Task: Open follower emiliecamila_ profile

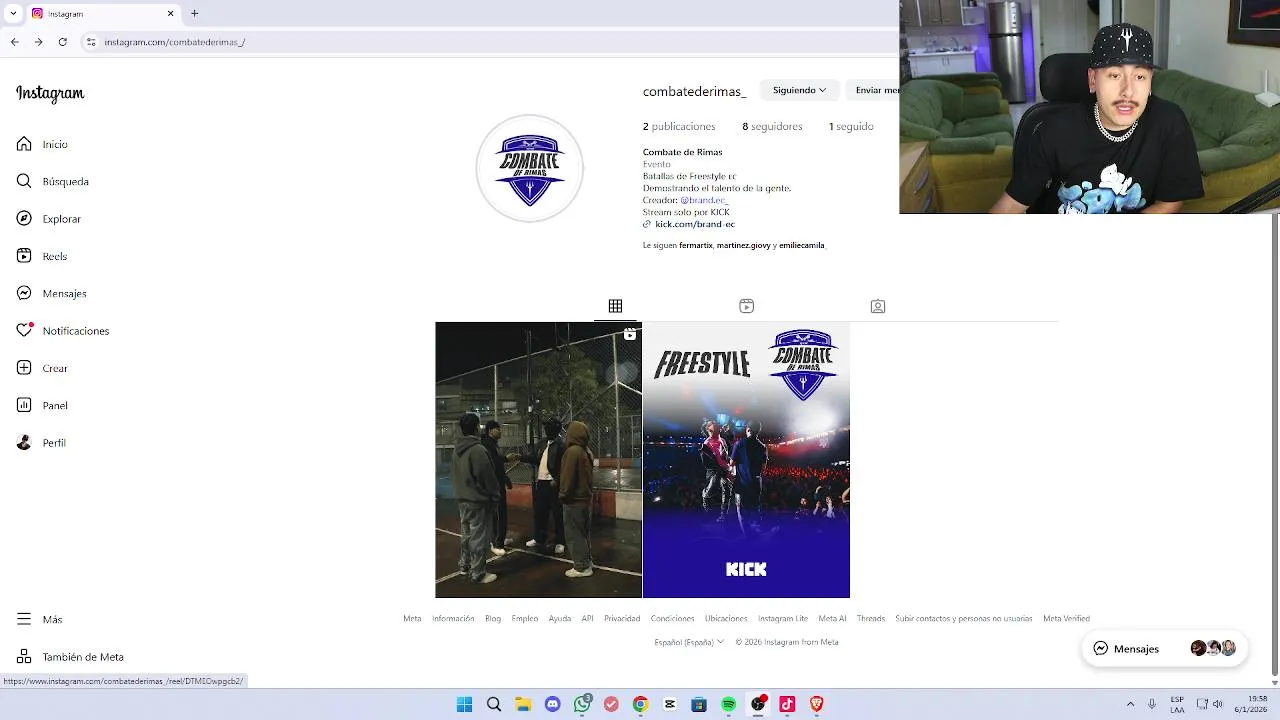Action: pos(802,245)
